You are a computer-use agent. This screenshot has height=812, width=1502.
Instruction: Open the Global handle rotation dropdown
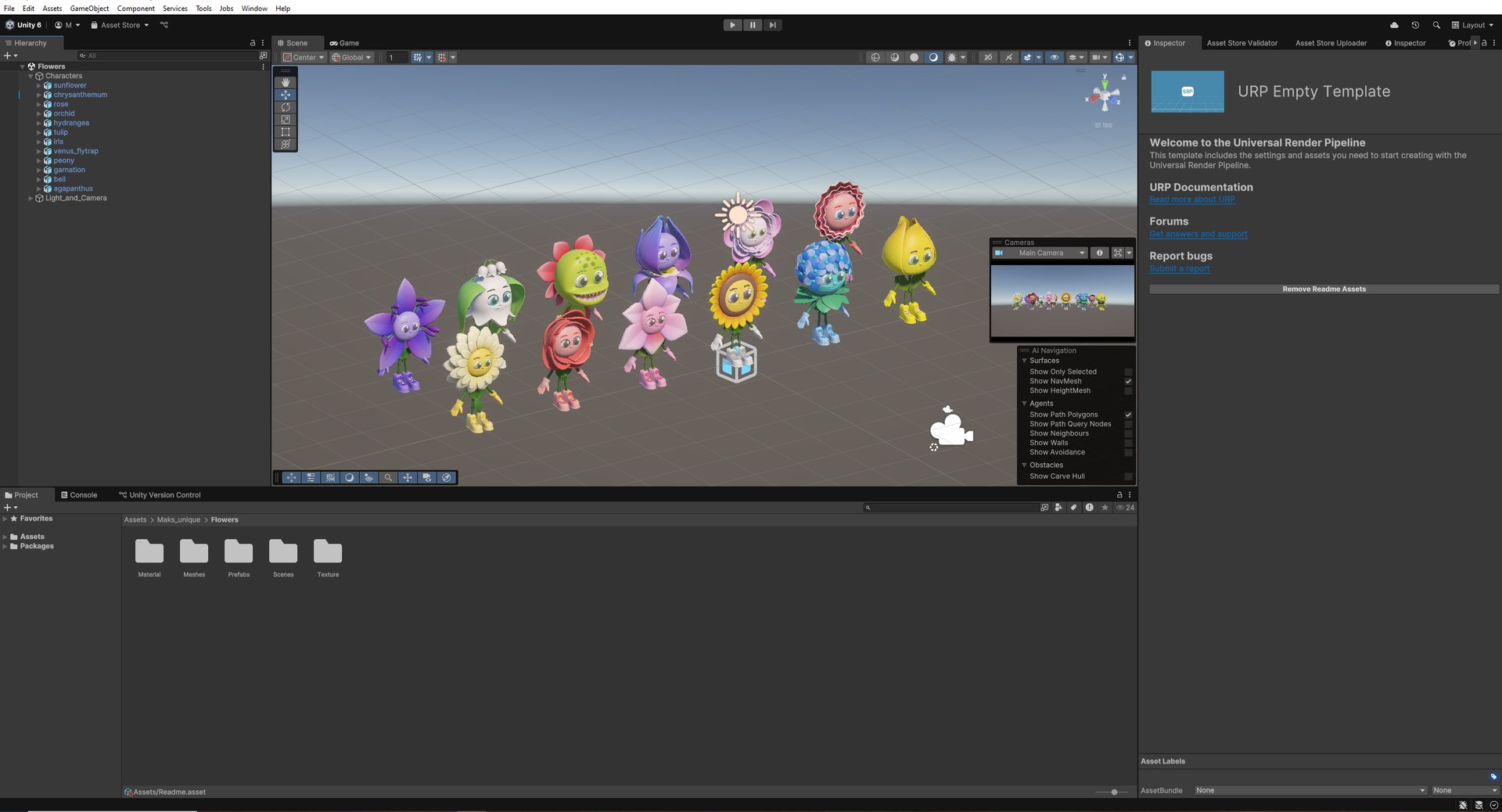click(351, 57)
